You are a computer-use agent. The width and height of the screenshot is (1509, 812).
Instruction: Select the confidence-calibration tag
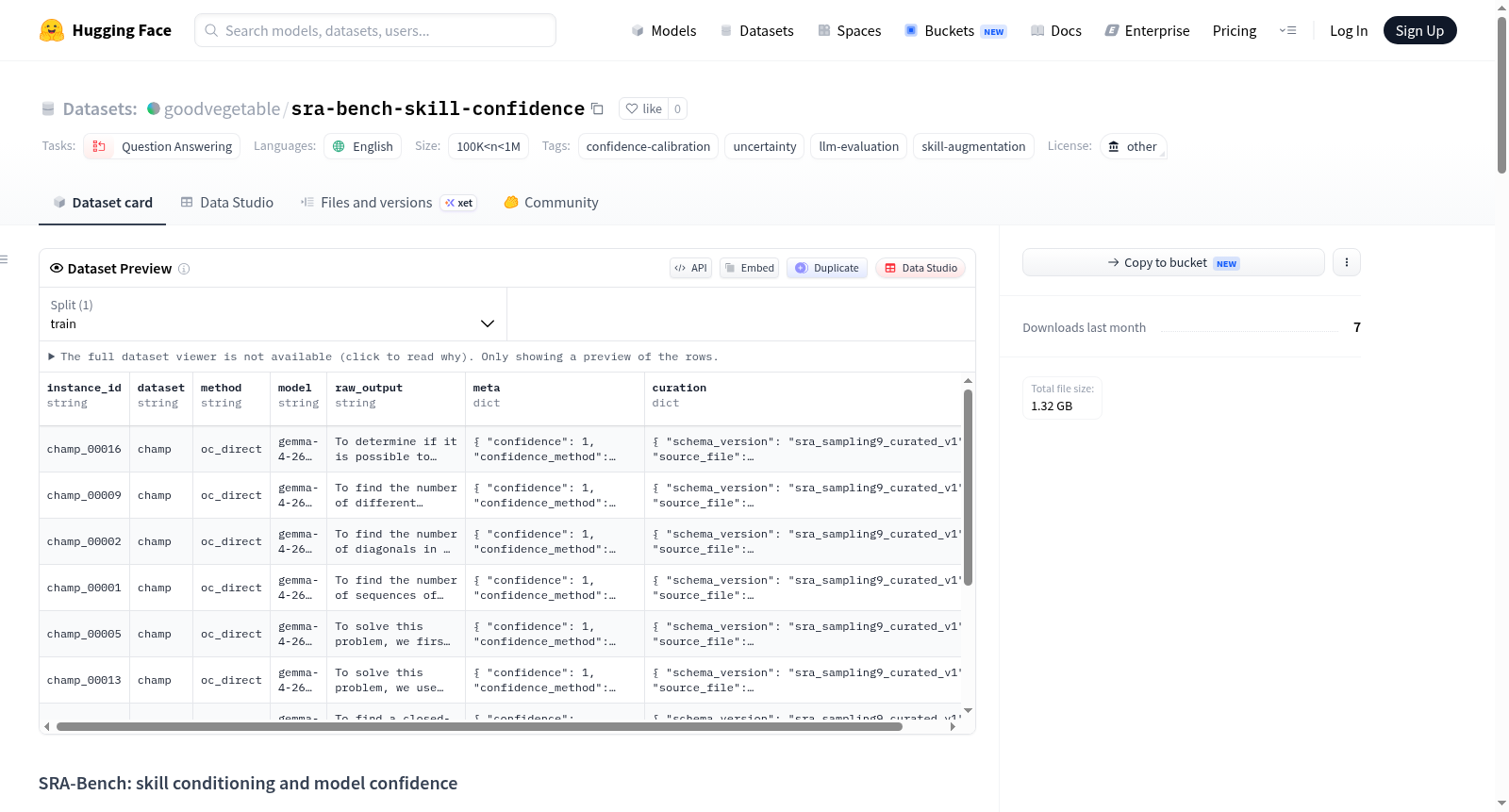[648, 146]
